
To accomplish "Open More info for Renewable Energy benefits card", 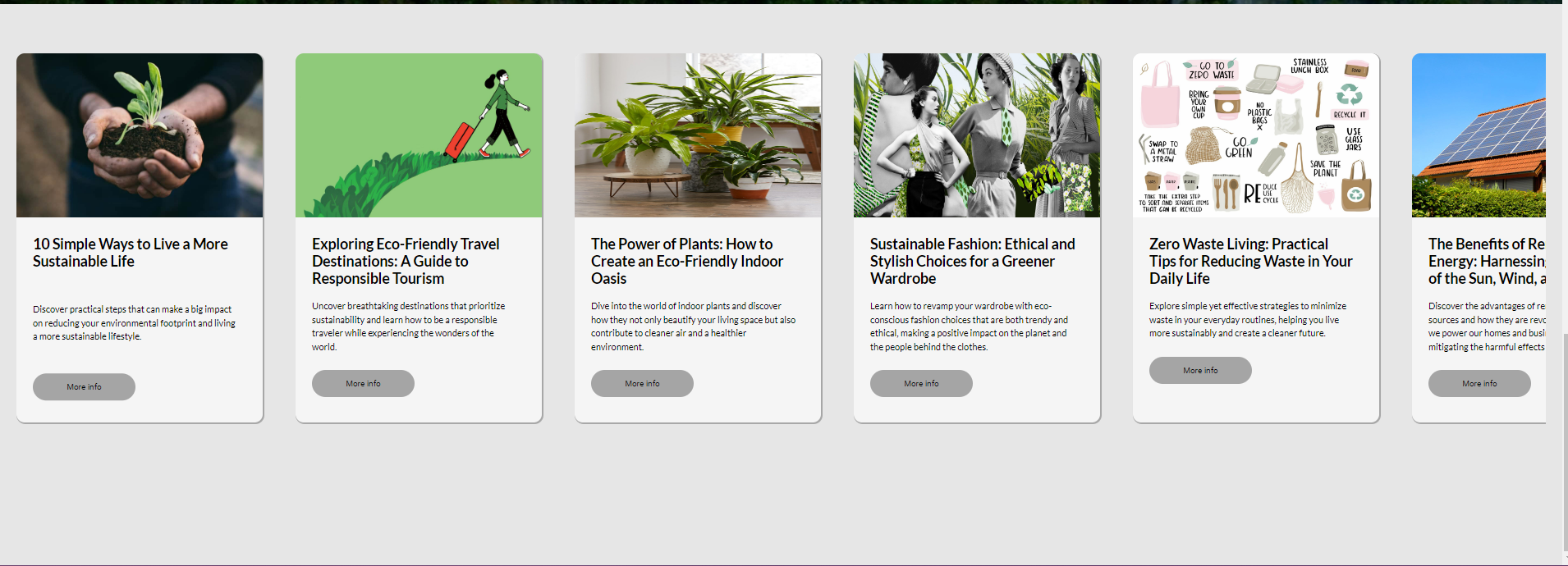I will [1479, 383].
